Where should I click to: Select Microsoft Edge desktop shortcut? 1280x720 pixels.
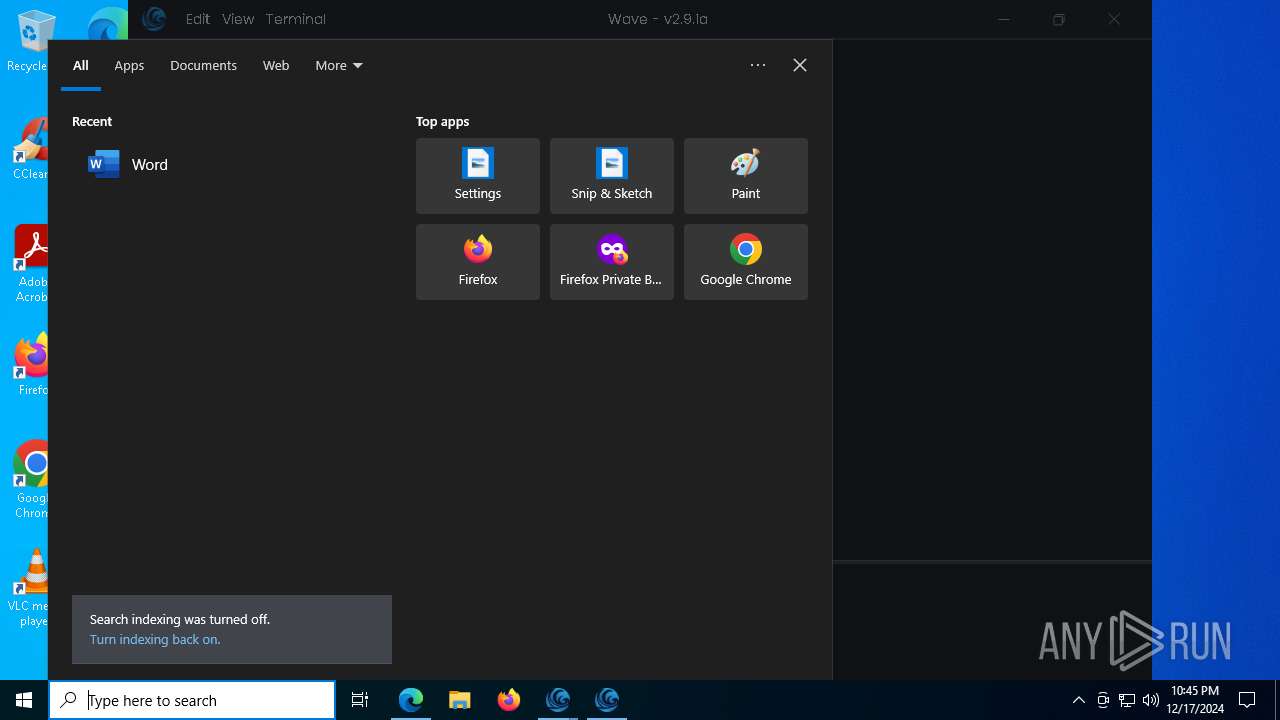tap(107, 25)
